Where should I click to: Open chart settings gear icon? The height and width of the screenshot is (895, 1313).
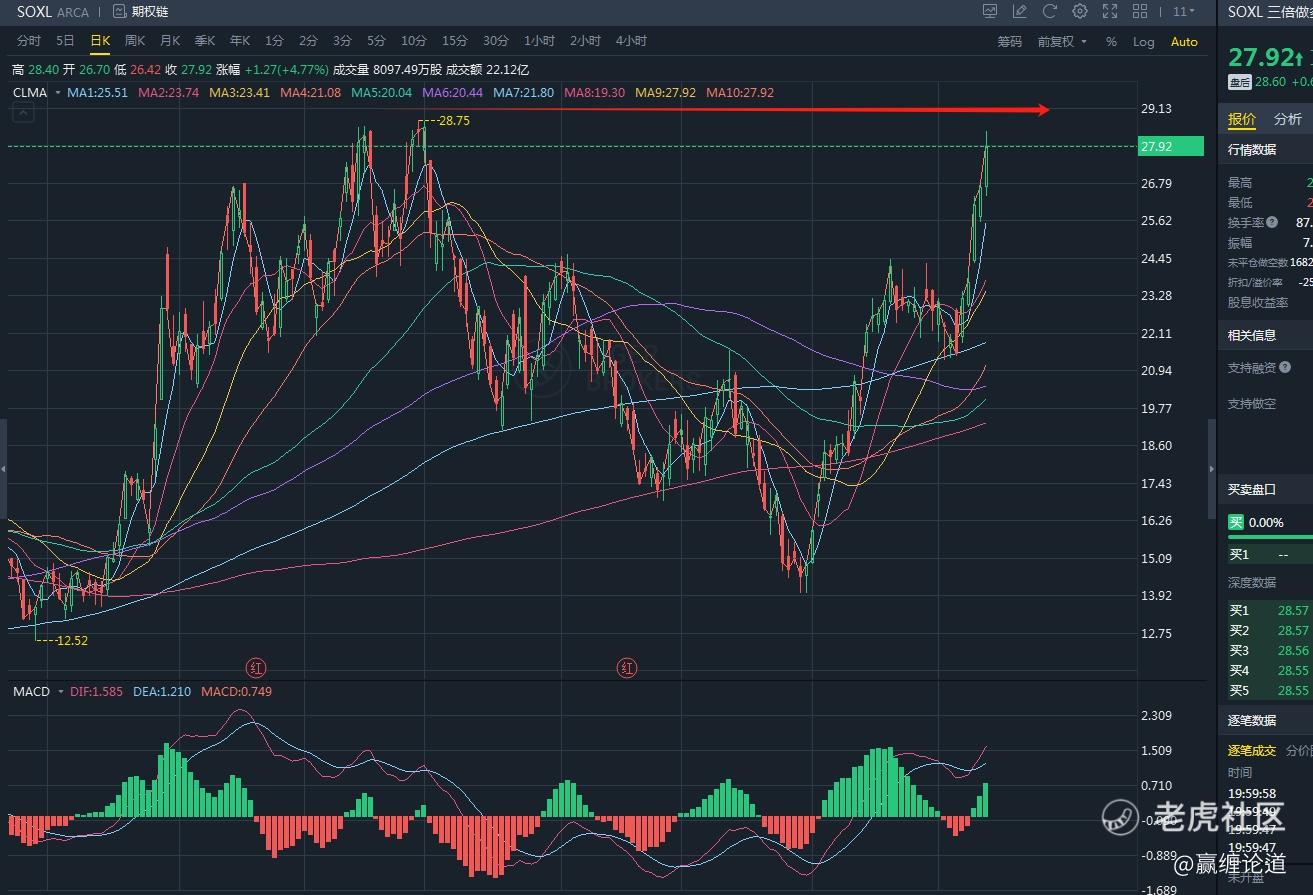point(1080,12)
